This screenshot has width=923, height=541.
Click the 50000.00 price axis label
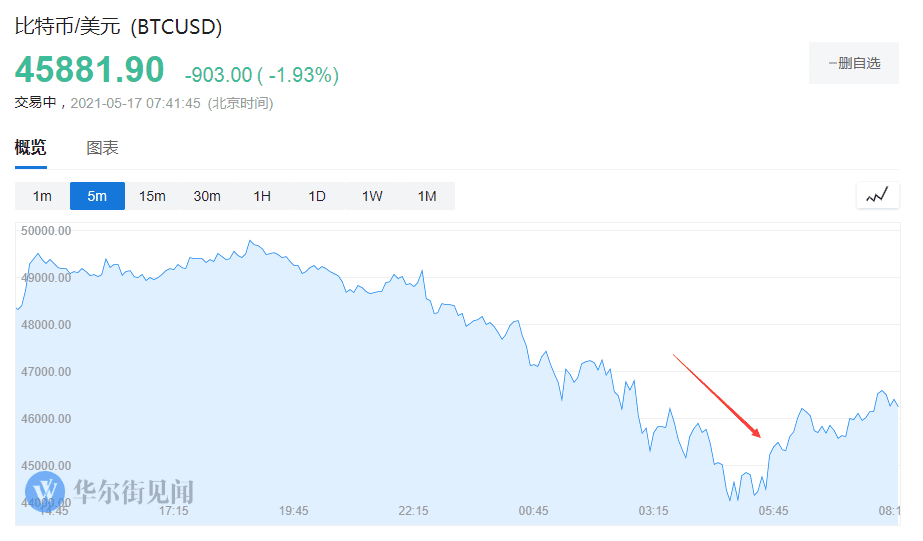(46, 231)
